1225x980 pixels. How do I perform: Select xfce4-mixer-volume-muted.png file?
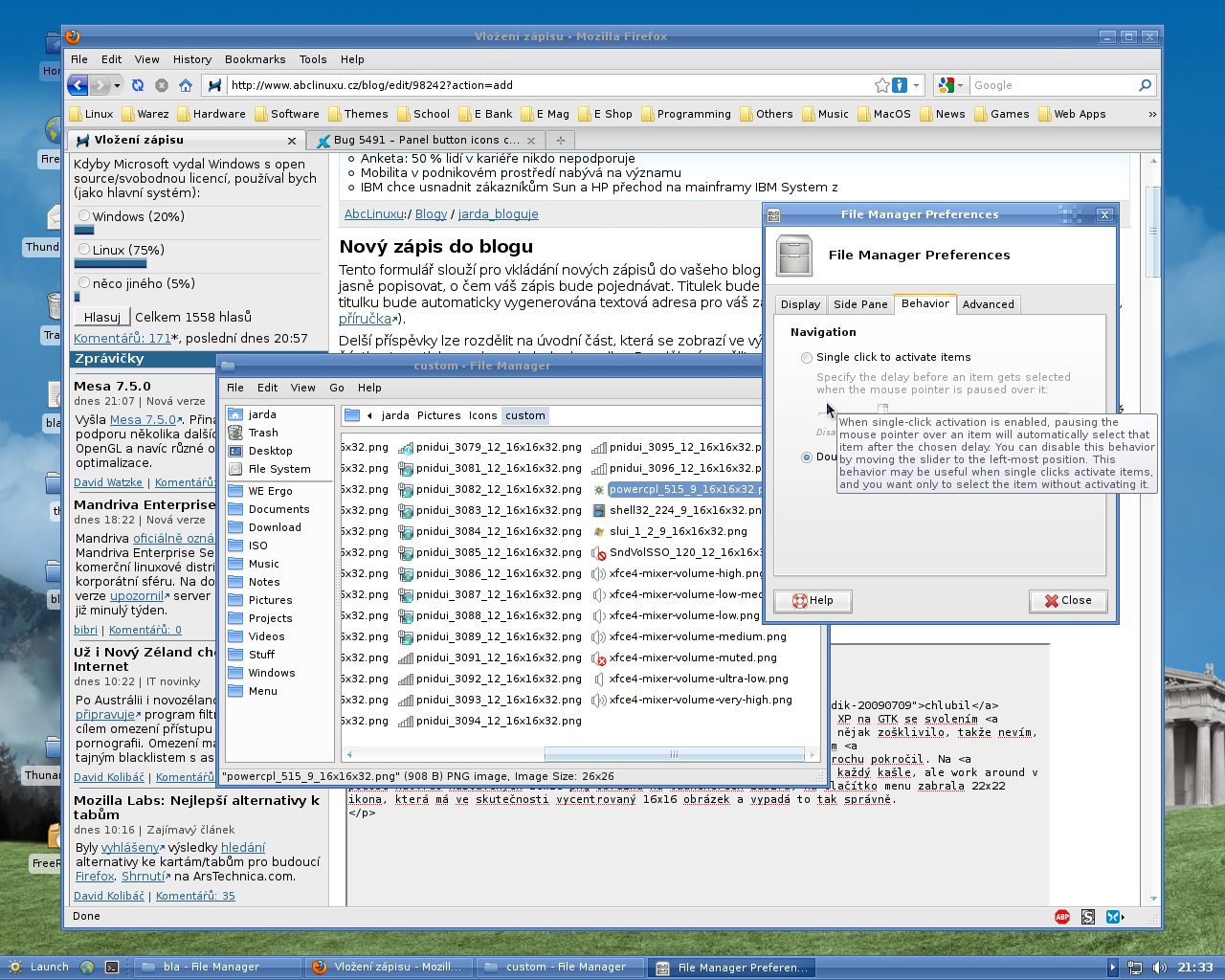(684, 657)
